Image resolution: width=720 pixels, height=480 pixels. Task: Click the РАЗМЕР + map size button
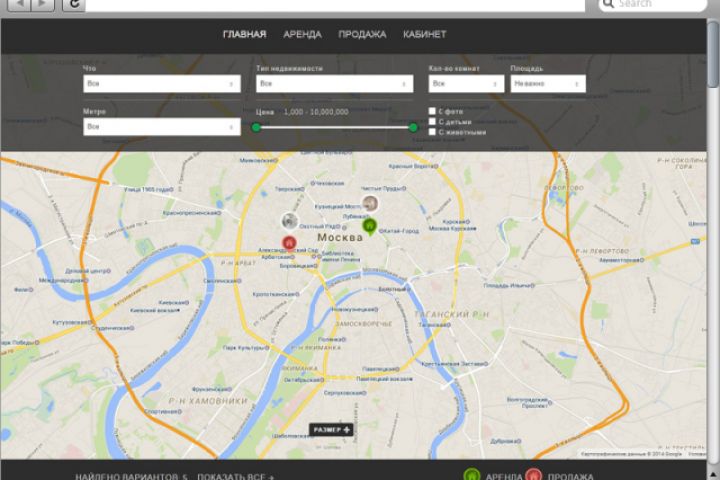click(x=331, y=430)
